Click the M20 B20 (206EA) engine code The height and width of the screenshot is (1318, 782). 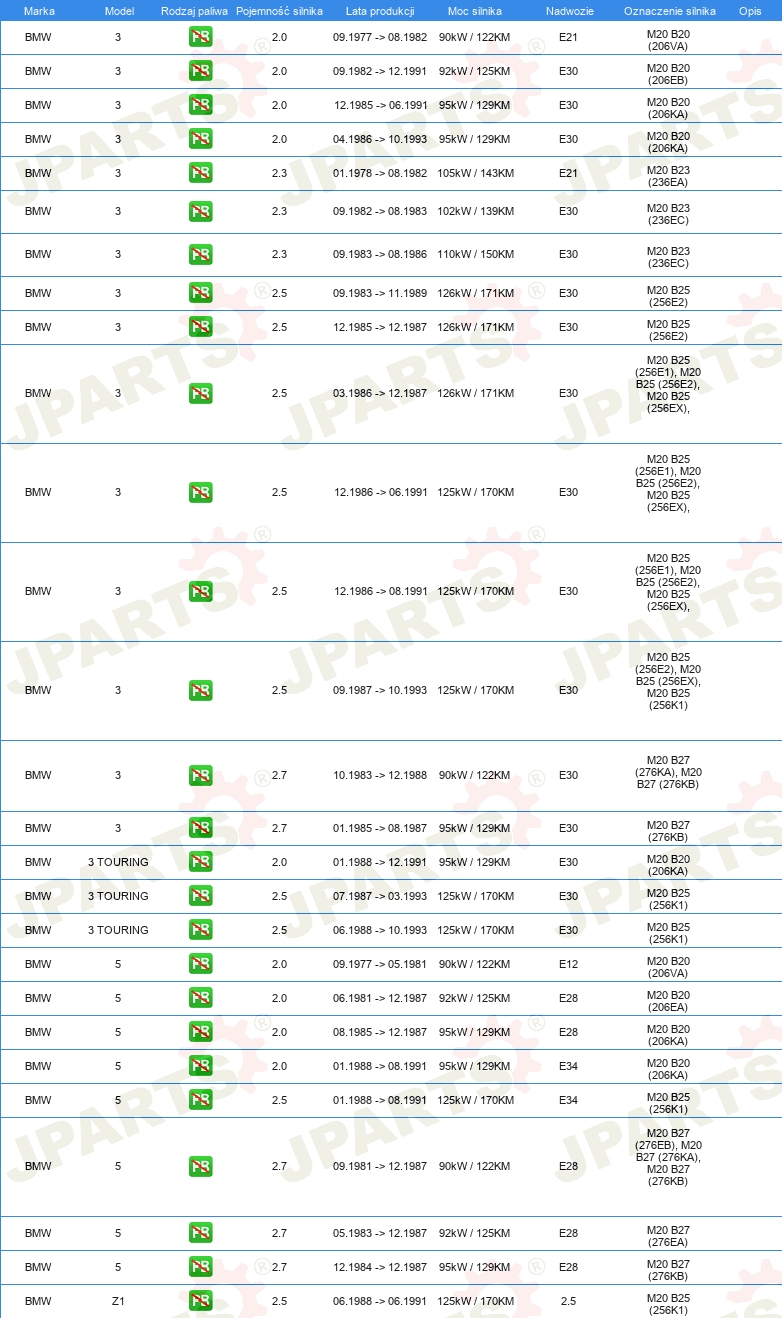pos(668,1001)
